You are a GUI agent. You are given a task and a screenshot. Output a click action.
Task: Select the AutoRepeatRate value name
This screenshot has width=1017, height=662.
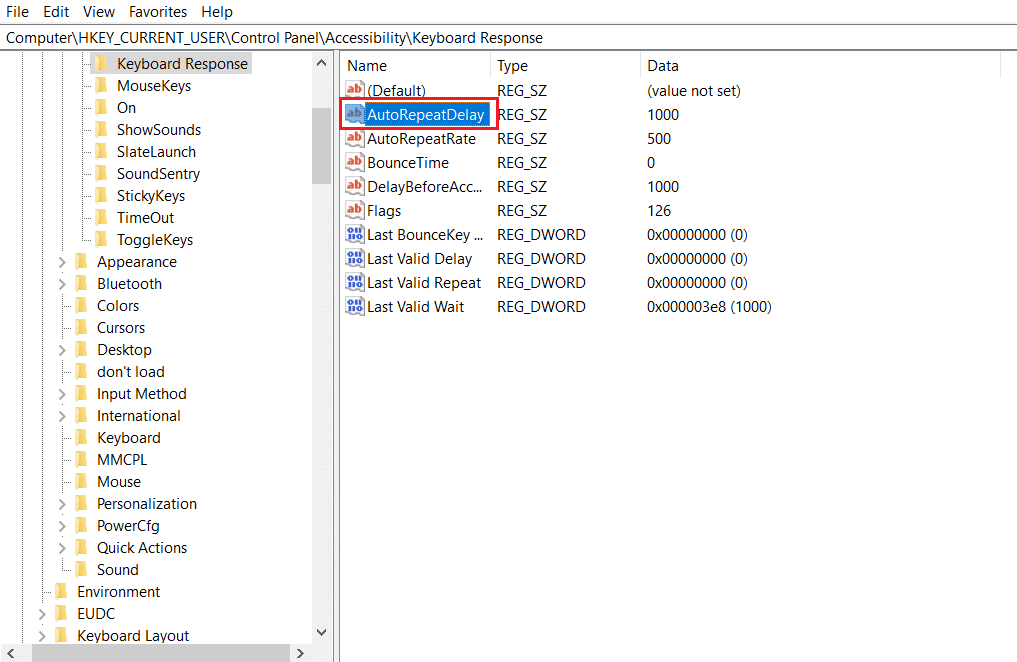422,139
